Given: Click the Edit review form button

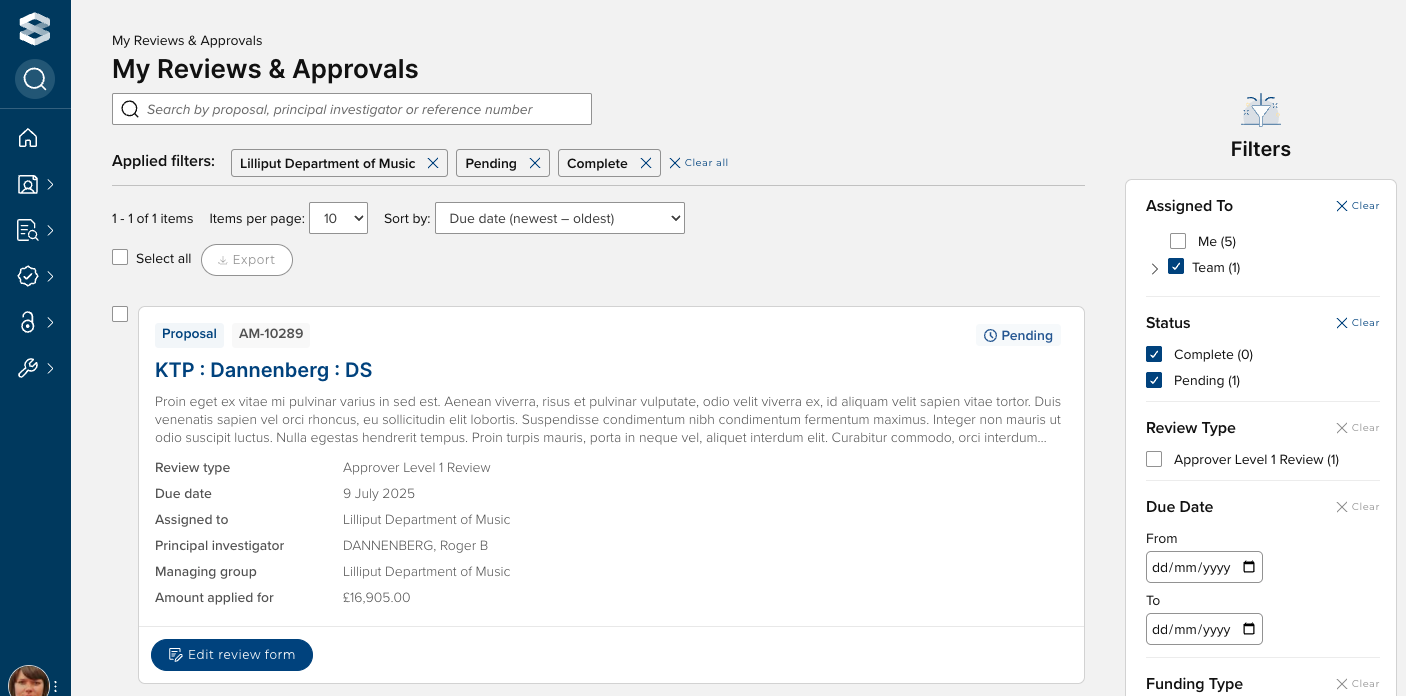Looking at the screenshot, I should pyautogui.click(x=232, y=655).
